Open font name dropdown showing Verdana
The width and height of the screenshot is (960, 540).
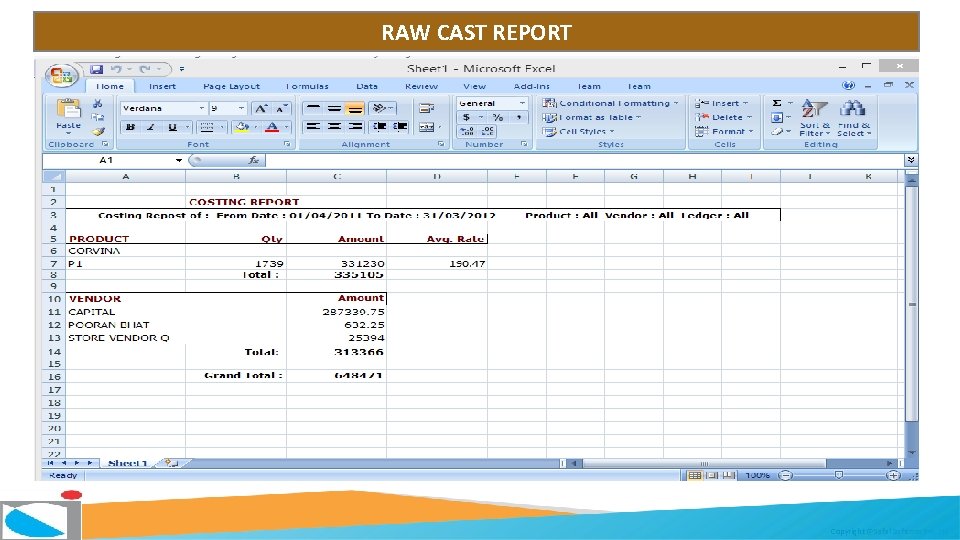(x=202, y=108)
